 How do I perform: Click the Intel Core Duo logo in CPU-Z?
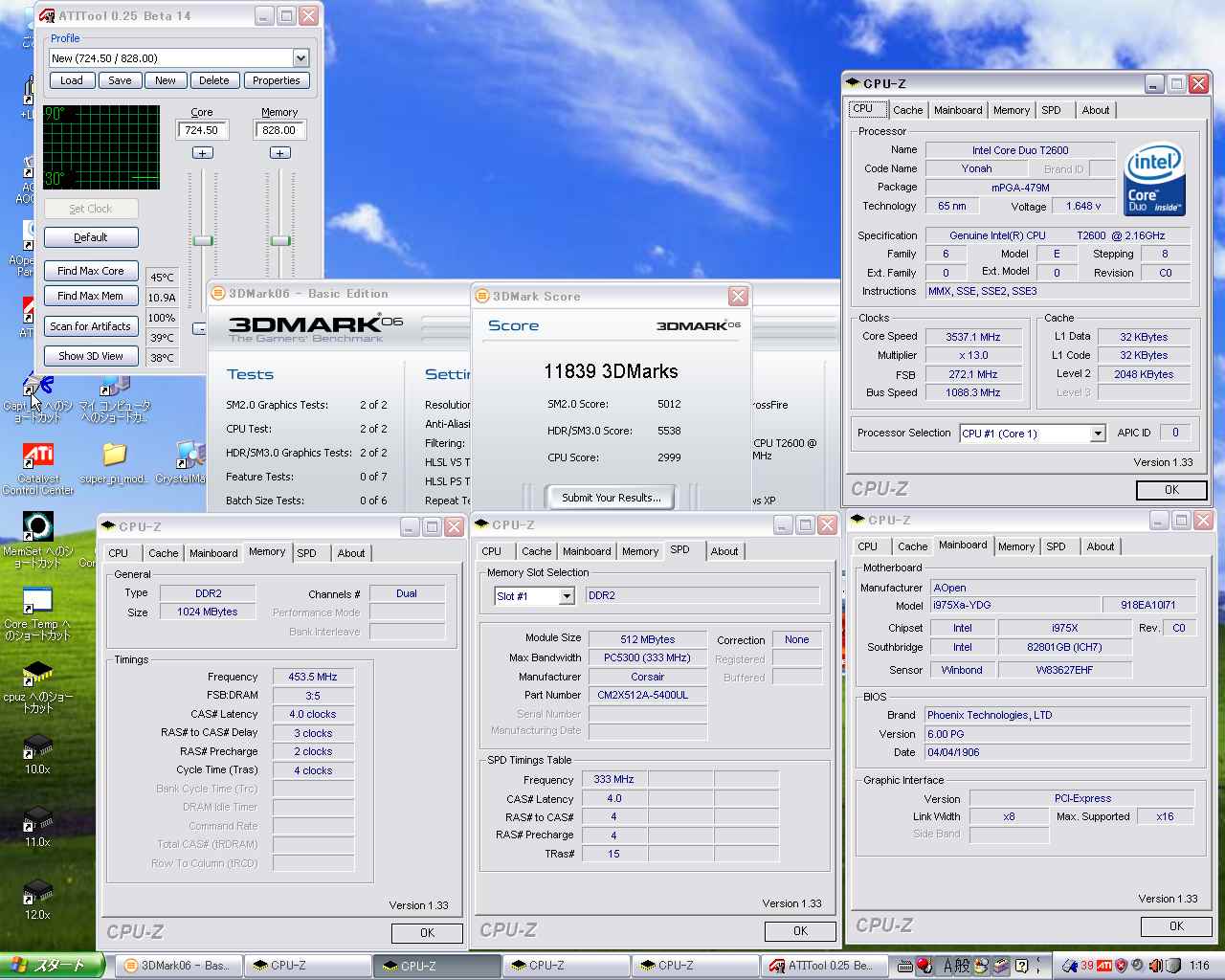pyautogui.click(x=1155, y=180)
